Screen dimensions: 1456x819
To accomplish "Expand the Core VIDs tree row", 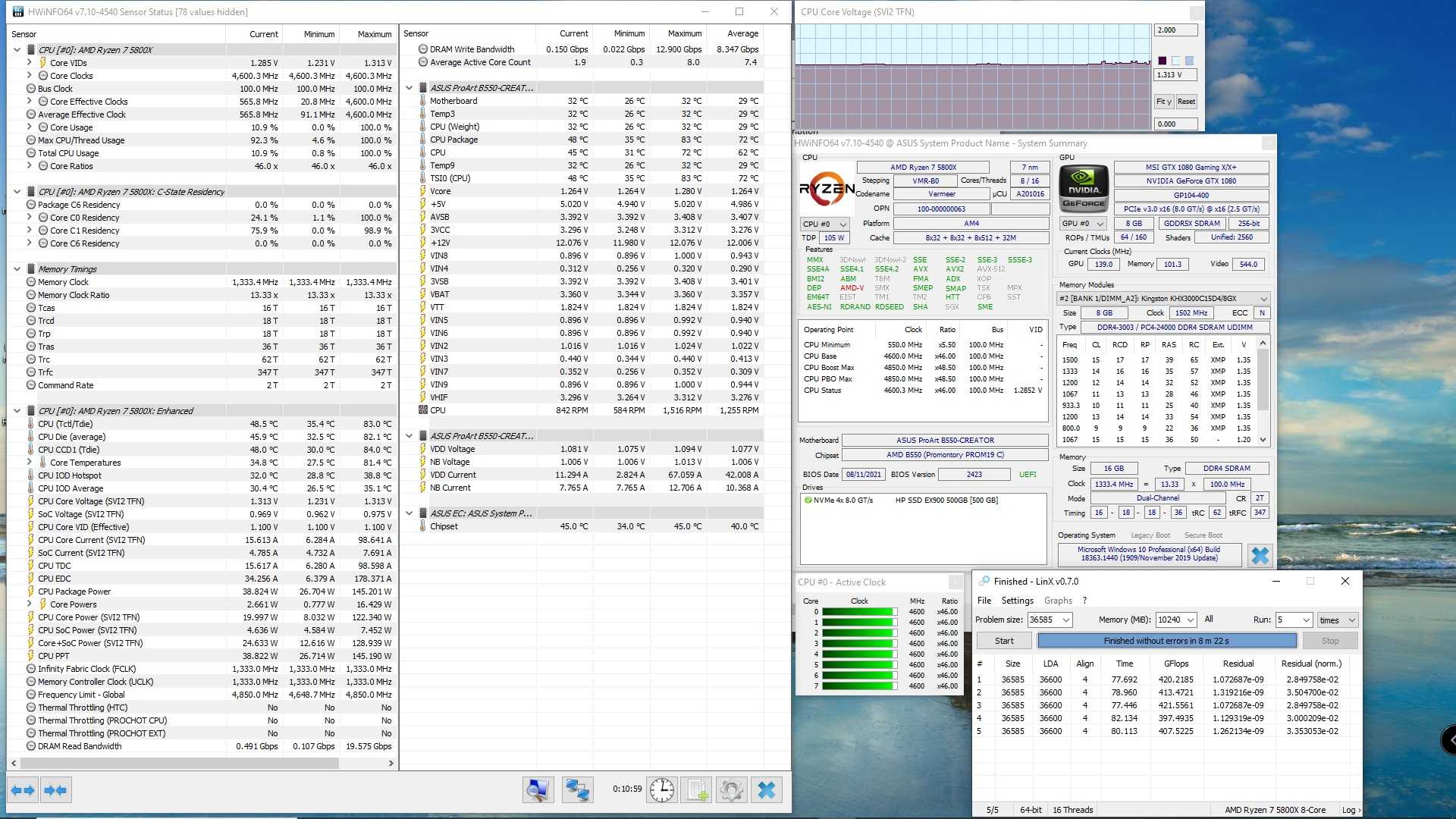I will point(30,63).
